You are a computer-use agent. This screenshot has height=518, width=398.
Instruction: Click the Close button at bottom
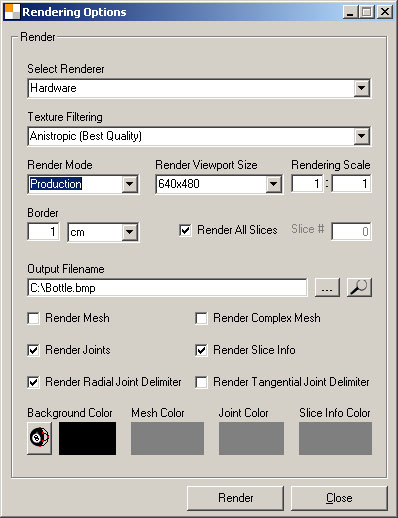coord(339,498)
